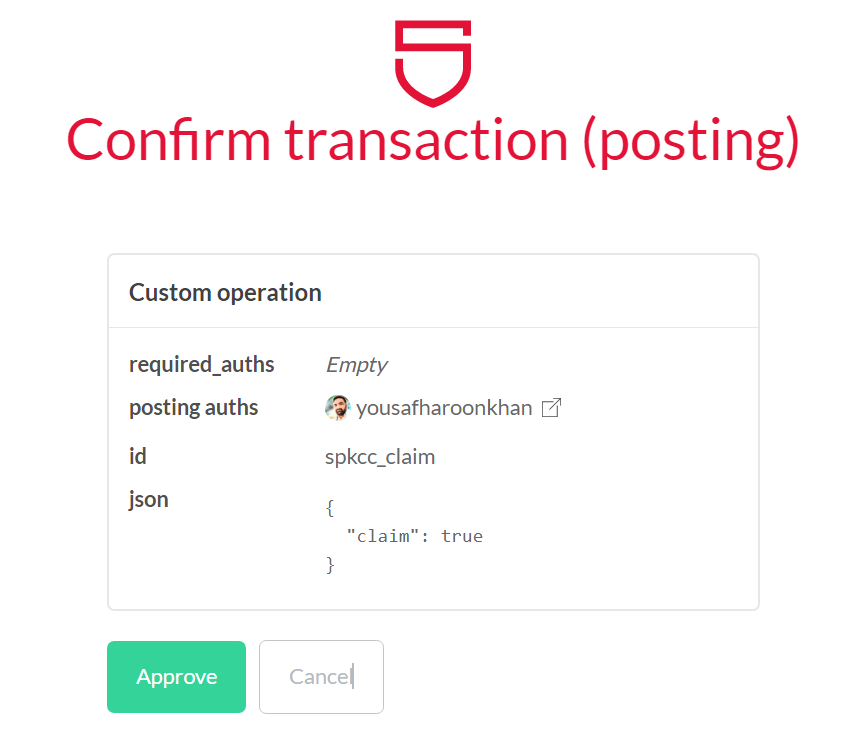This screenshot has width=844, height=730.
Task: Select the "claim" key in json
Action: coord(383,536)
